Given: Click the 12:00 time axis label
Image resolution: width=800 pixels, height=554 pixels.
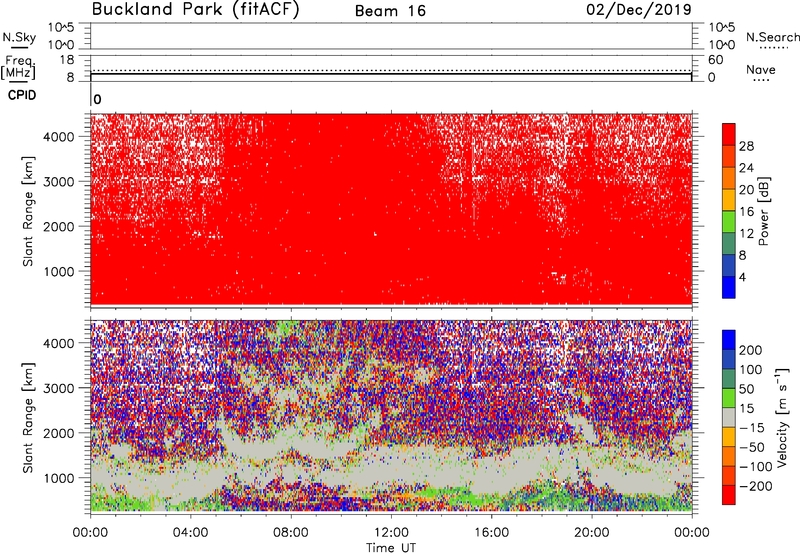Looking at the screenshot, I should (391, 533).
